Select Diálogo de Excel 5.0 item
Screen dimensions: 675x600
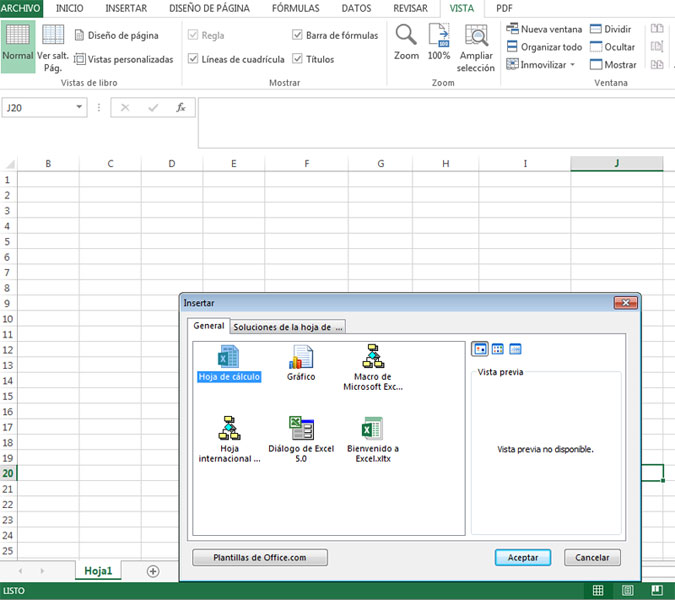click(x=301, y=439)
